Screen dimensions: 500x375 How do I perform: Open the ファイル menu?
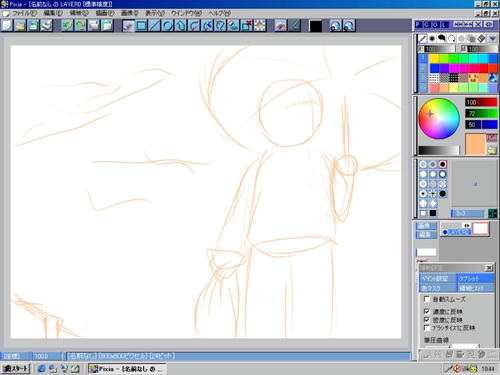24,13
